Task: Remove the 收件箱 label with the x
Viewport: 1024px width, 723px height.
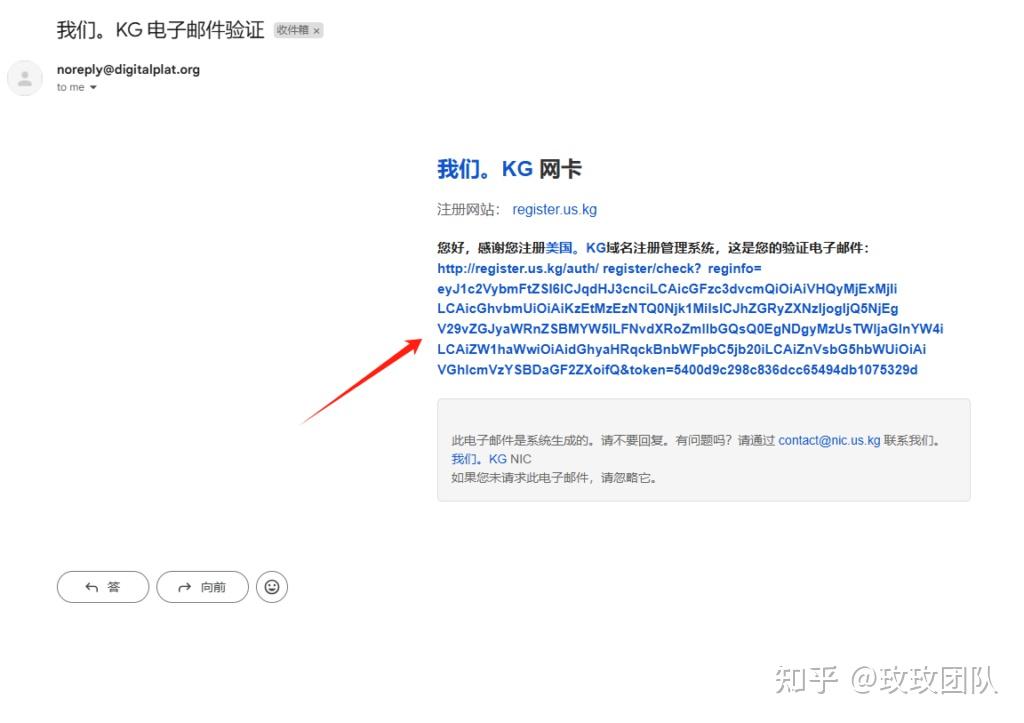Action: (x=317, y=31)
